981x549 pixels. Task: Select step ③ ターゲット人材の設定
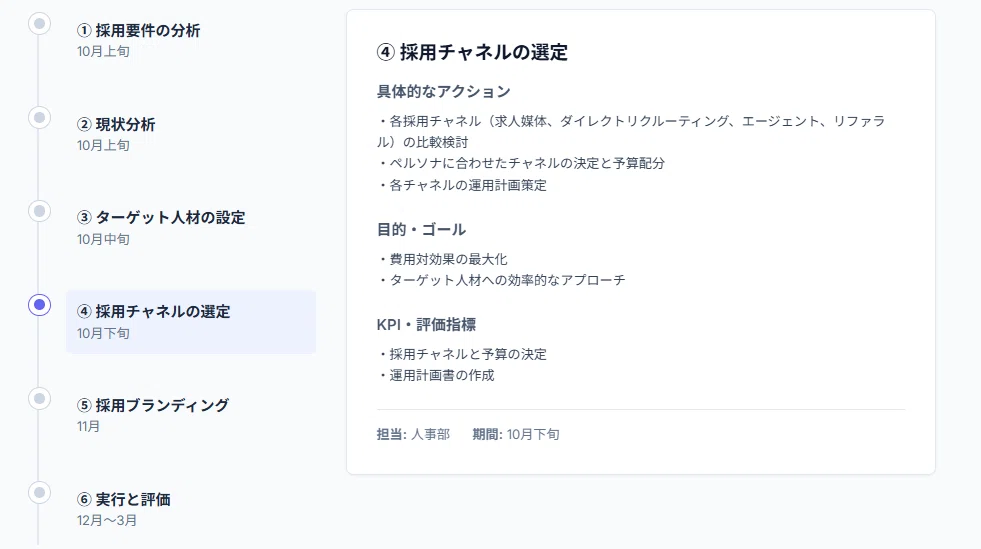(191, 228)
